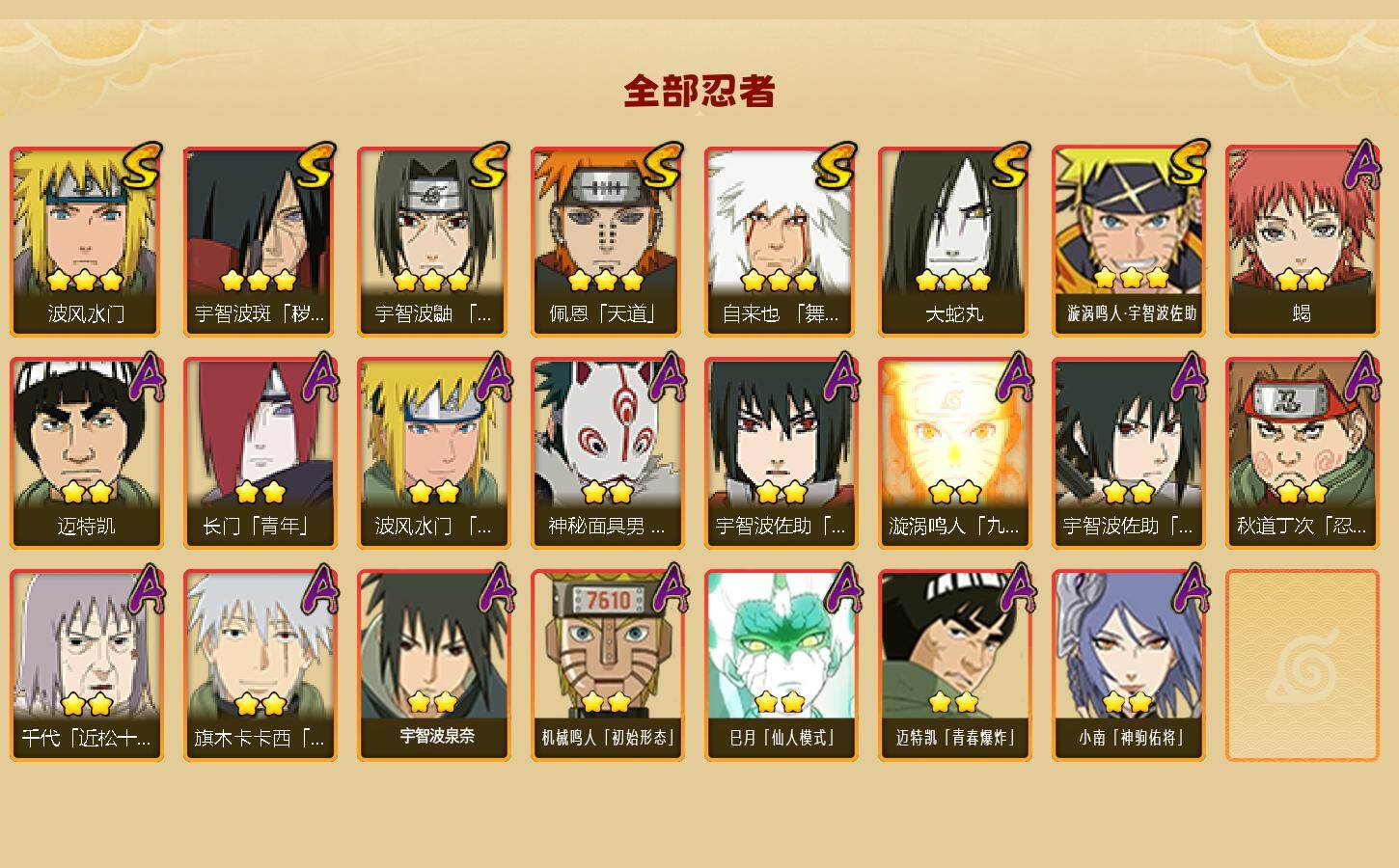Image resolution: width=1399 pixels, height=868 pixels.
Task: Select the 波风水门 S-rank ninja card
Action: click(x=86, y=241)
